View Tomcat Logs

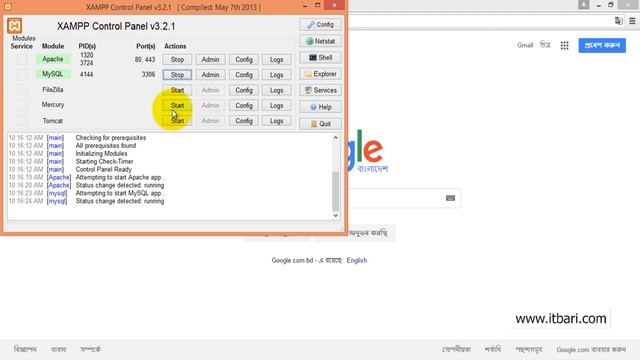[276, 121]
